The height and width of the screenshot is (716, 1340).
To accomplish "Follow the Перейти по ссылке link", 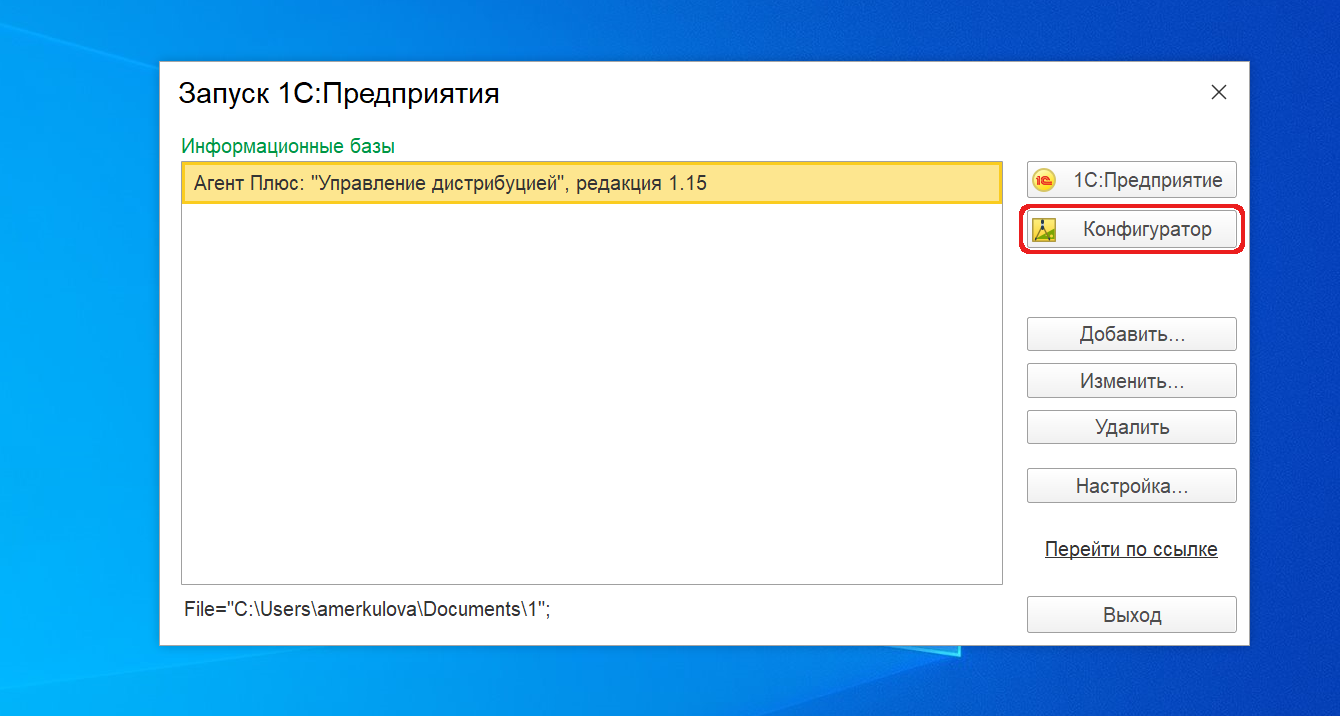I will (x=1131, y=549).
